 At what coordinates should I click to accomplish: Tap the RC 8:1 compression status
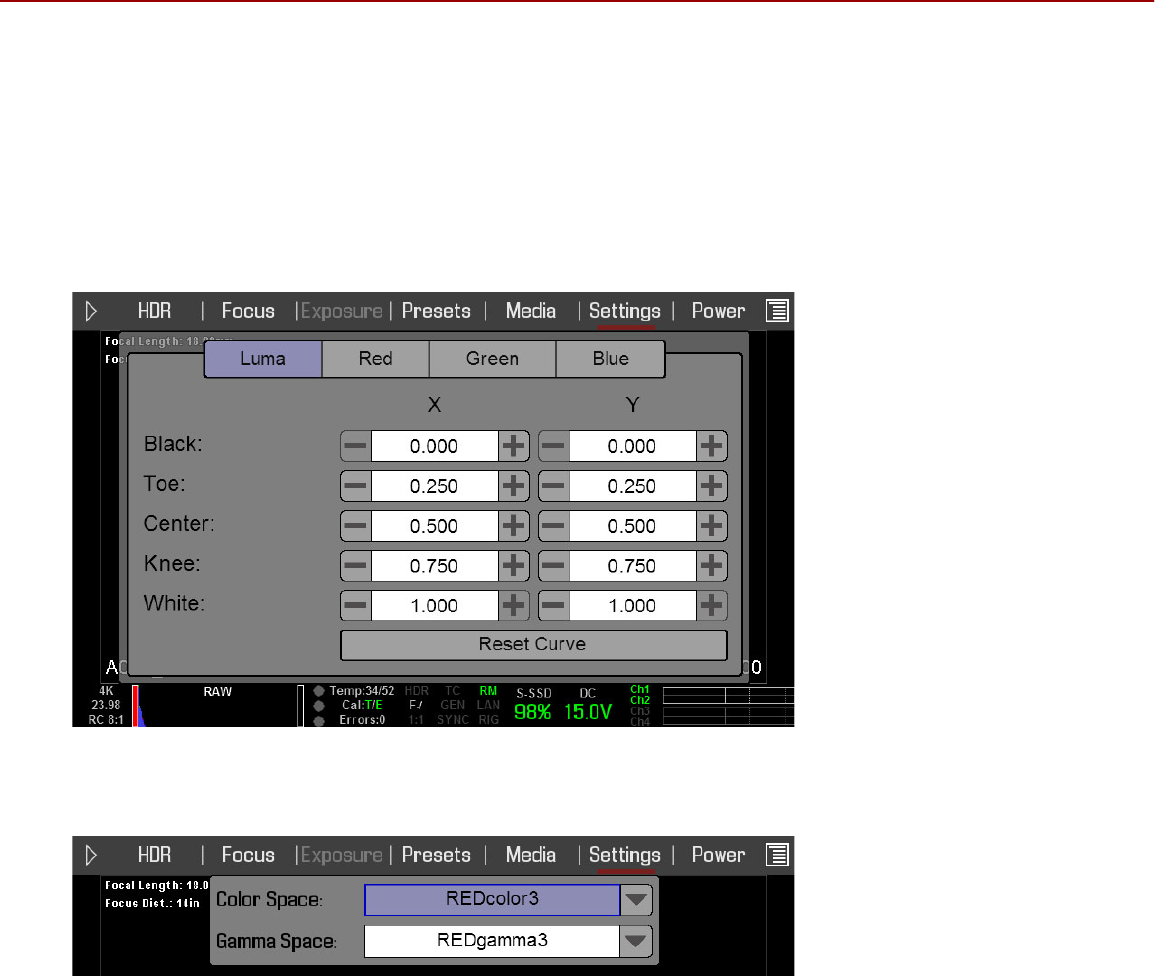[106, 720]
